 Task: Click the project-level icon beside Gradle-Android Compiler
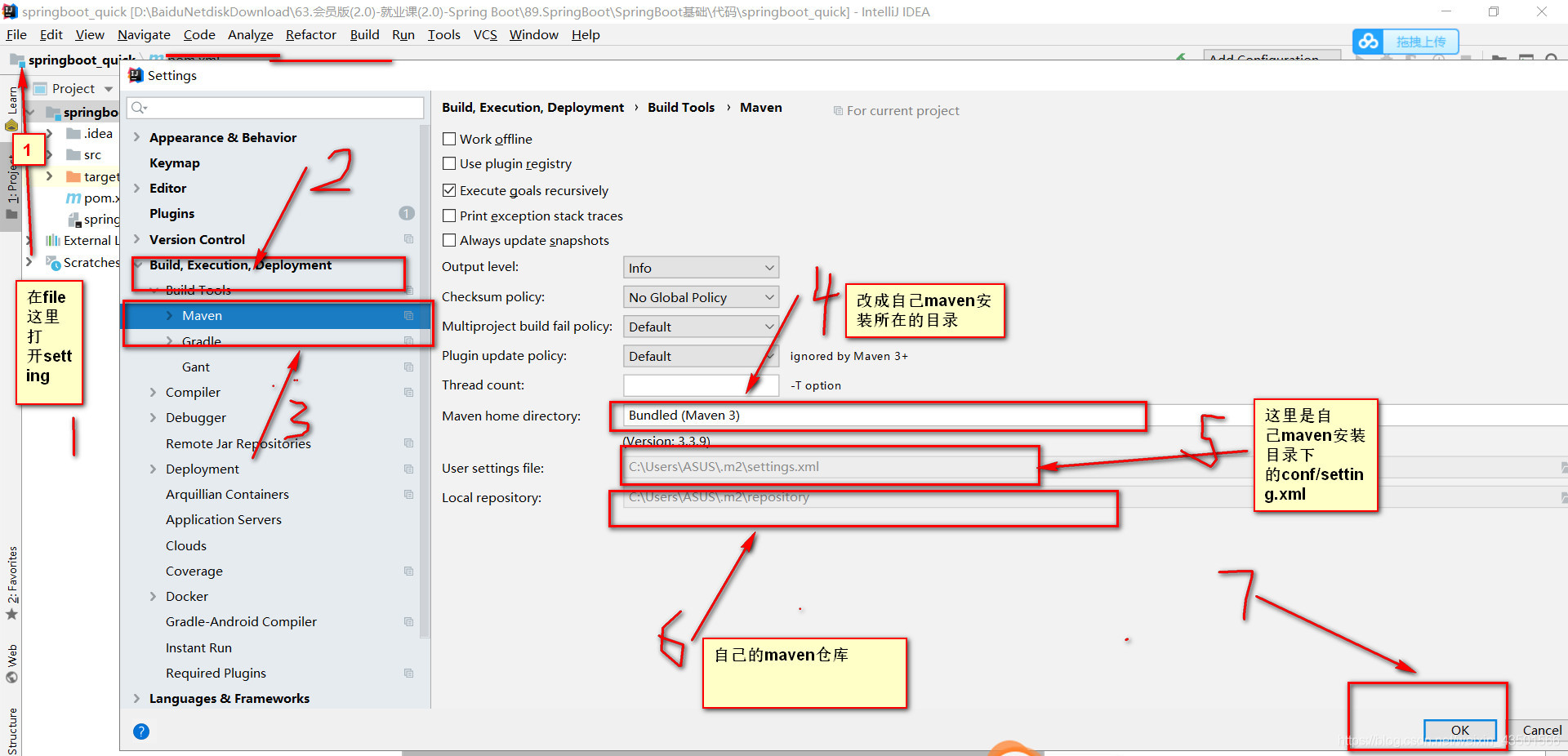click(408, 622)
